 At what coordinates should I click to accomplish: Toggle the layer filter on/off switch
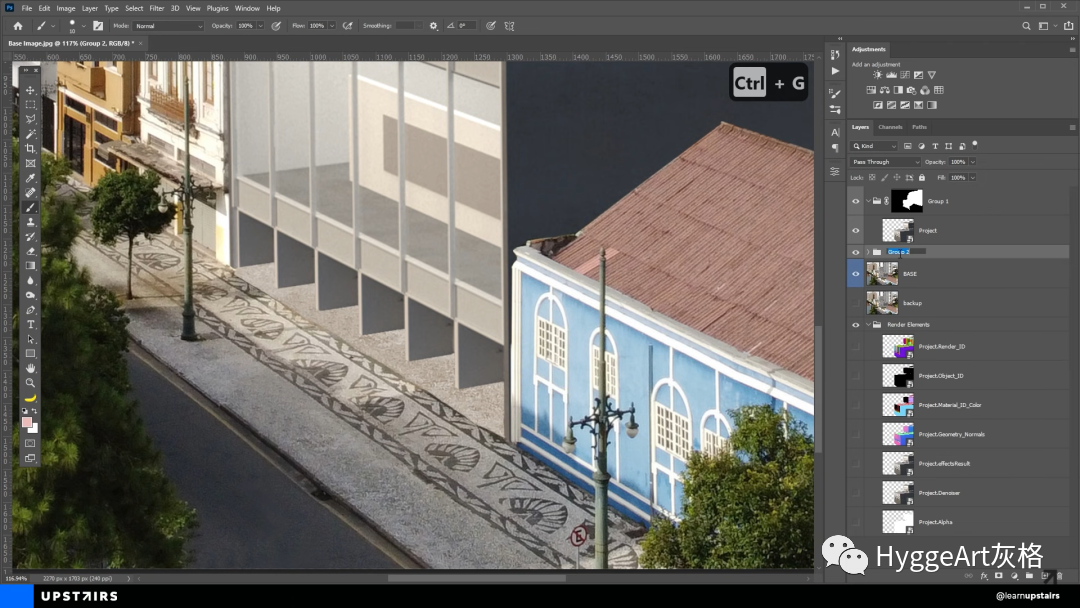pyautogui.click(x=975, y=145)
